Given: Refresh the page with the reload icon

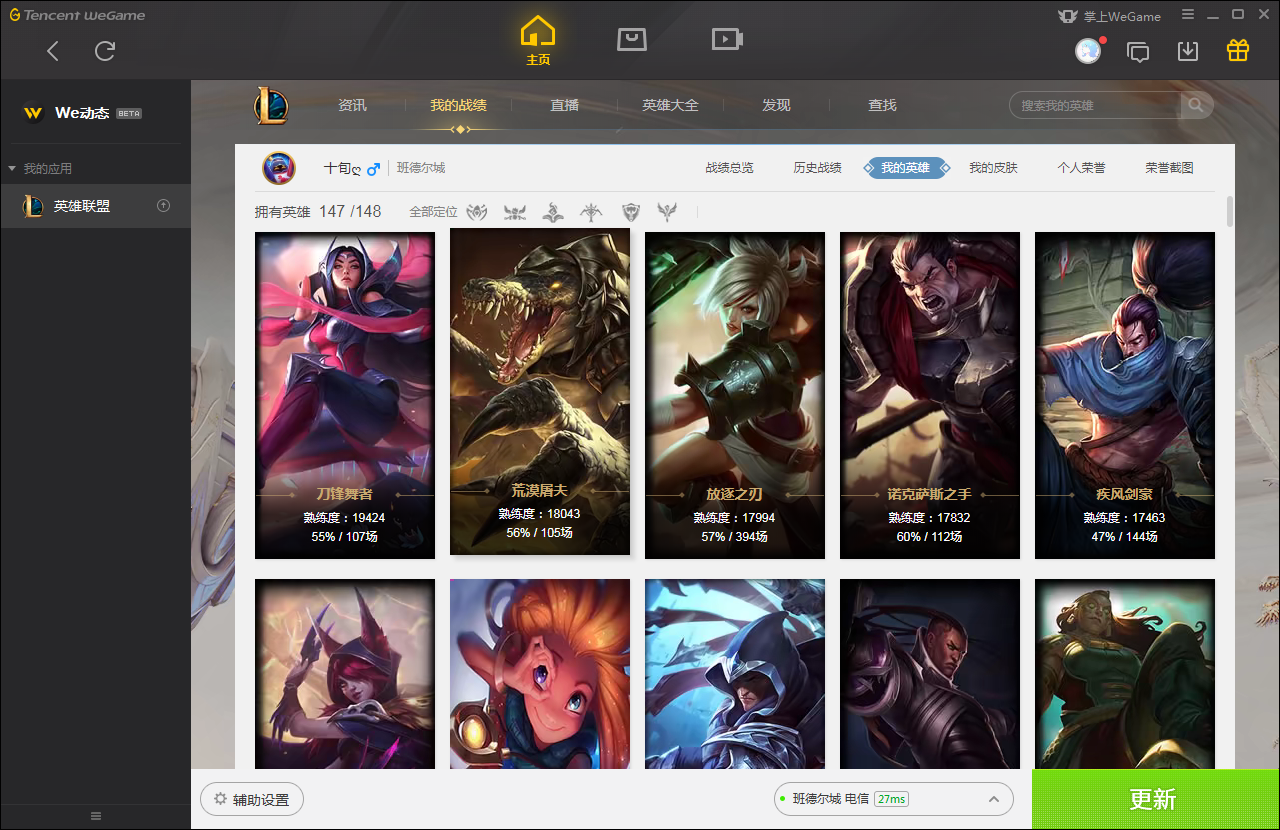Looking at the screenshot, I should pos(105,51).
